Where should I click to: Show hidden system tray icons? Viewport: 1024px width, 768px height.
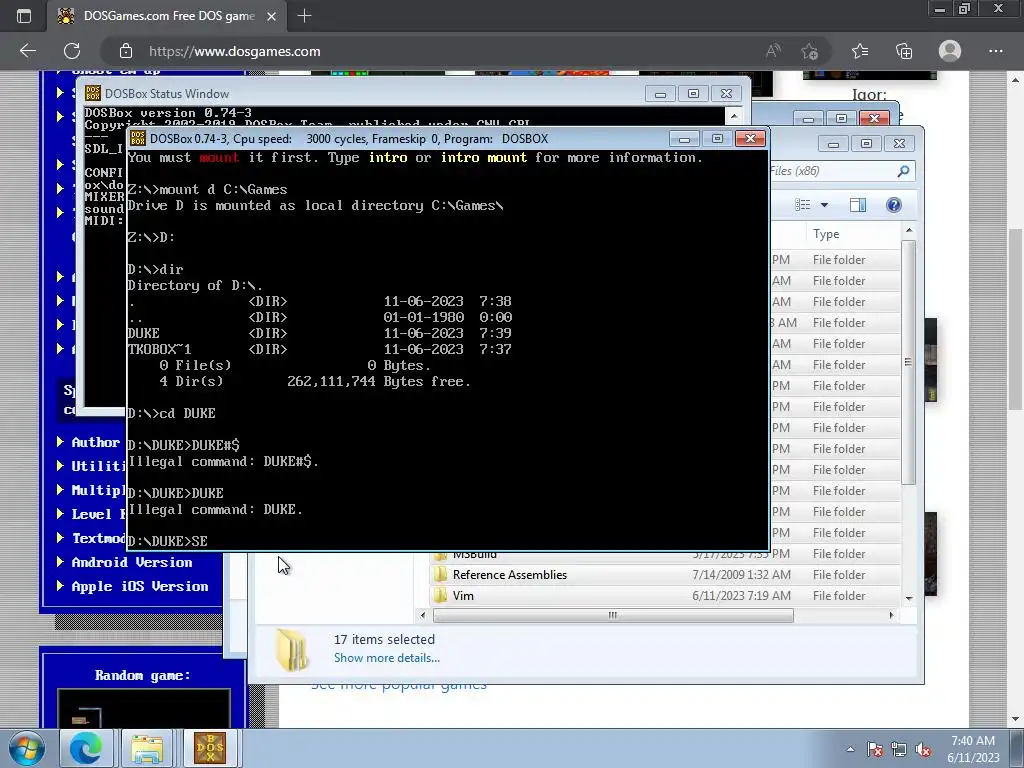click(x=850, y=749)
